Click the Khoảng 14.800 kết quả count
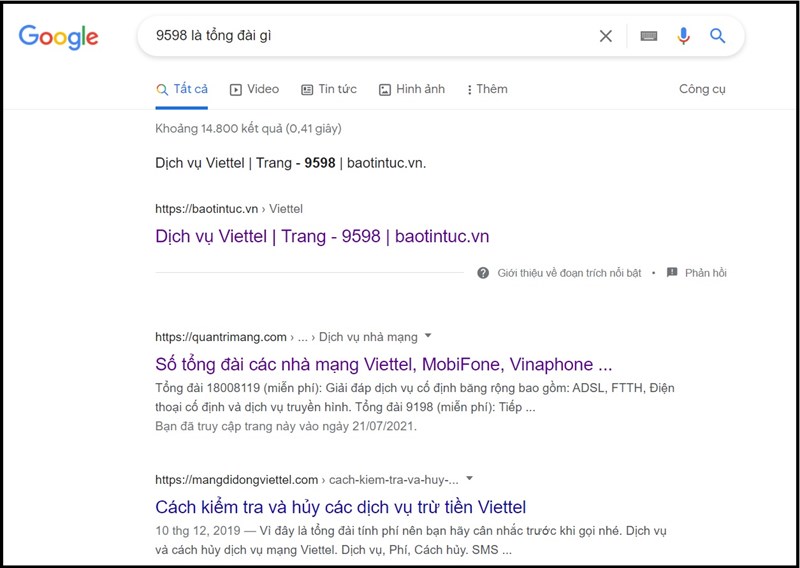Viewport: 800px width, 568px height. tap(248, 129)
